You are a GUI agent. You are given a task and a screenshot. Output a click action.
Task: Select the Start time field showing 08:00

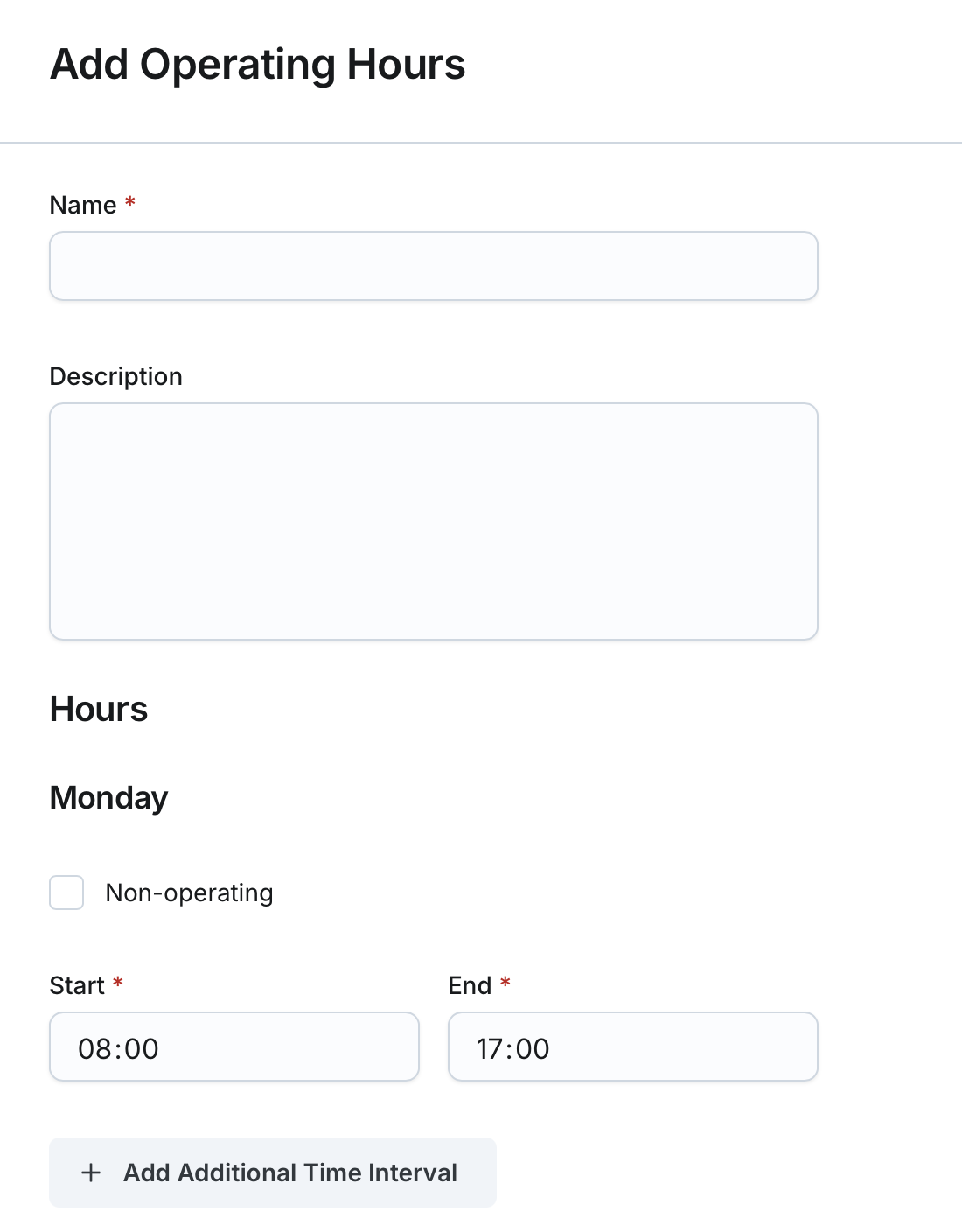pyautogui.click(x=234, y=1047)
